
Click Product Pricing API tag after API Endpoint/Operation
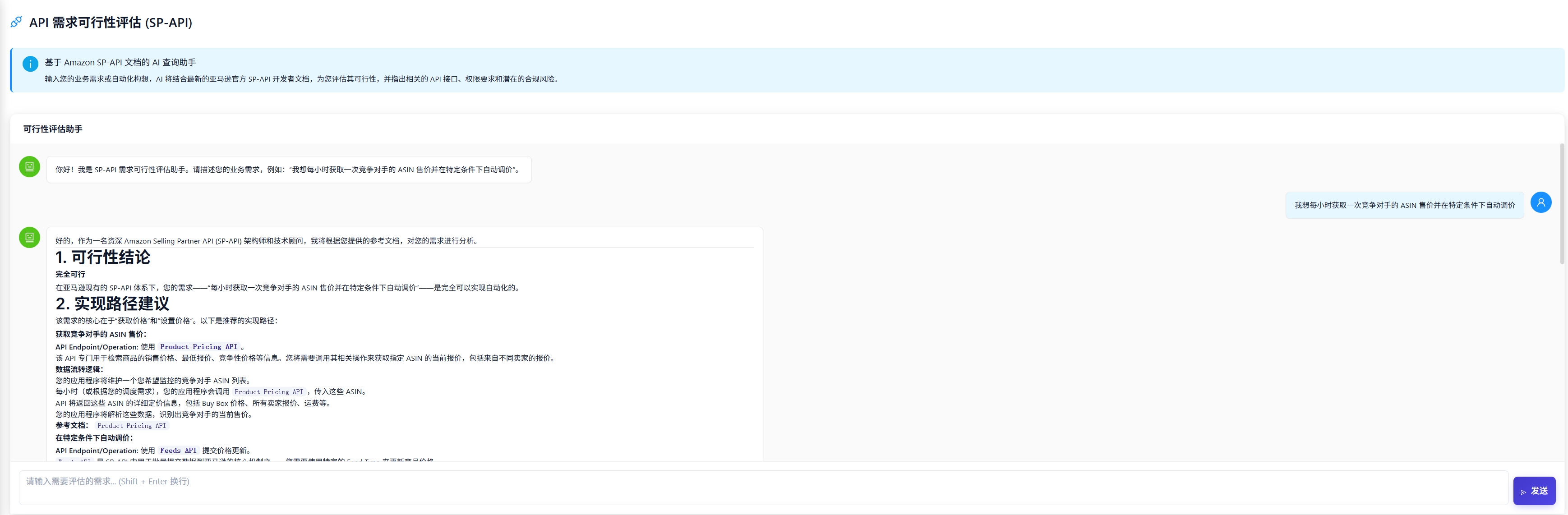point(198,347)
